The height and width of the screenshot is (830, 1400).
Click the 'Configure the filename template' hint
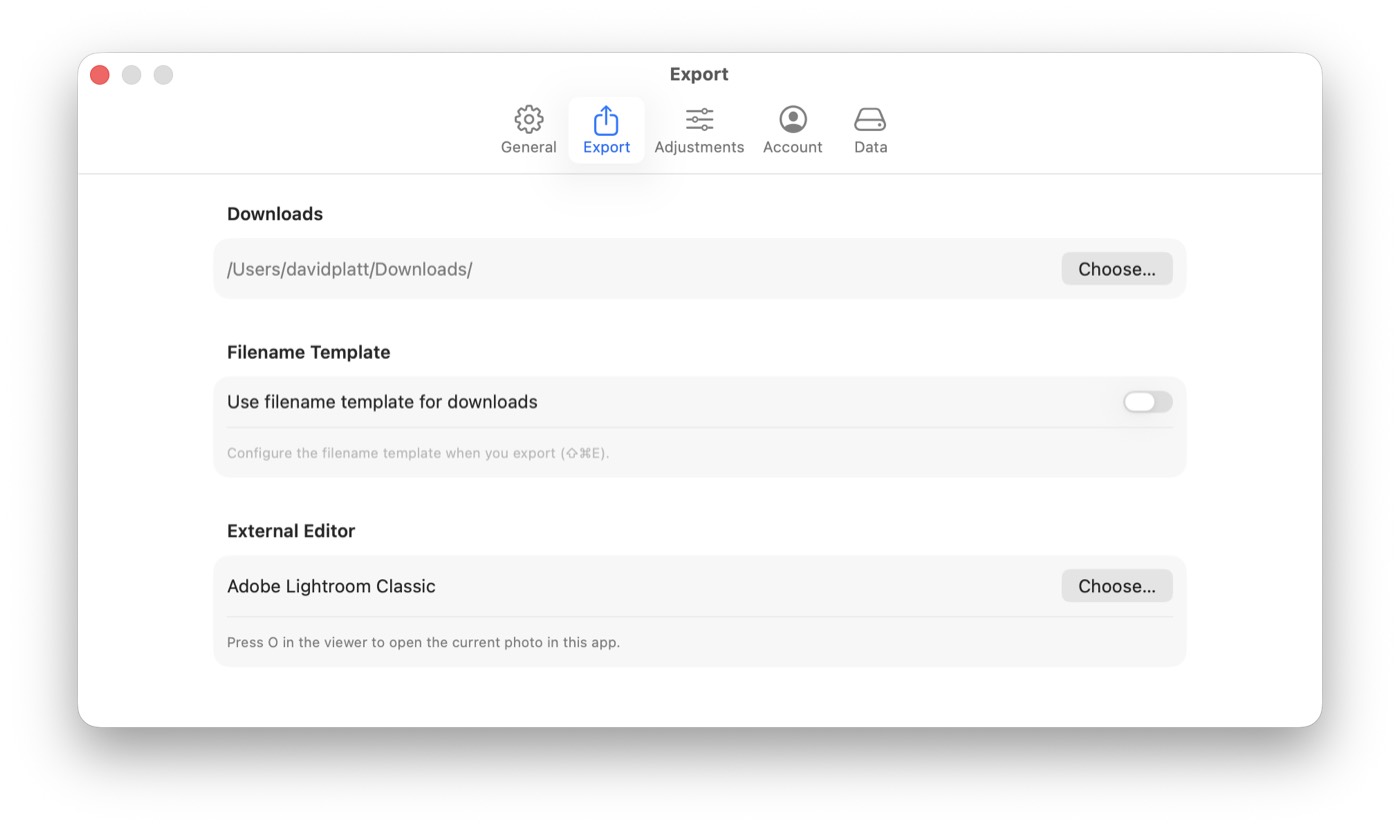418,453
